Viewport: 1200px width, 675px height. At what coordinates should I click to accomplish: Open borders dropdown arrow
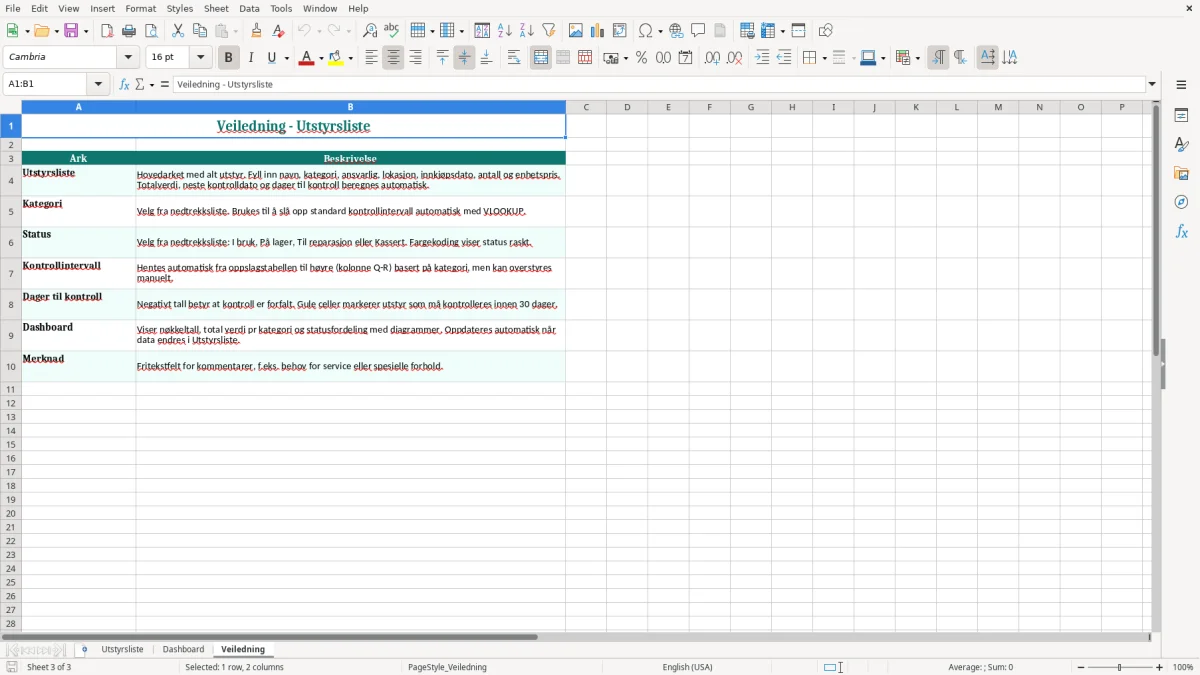coord(824,58)
